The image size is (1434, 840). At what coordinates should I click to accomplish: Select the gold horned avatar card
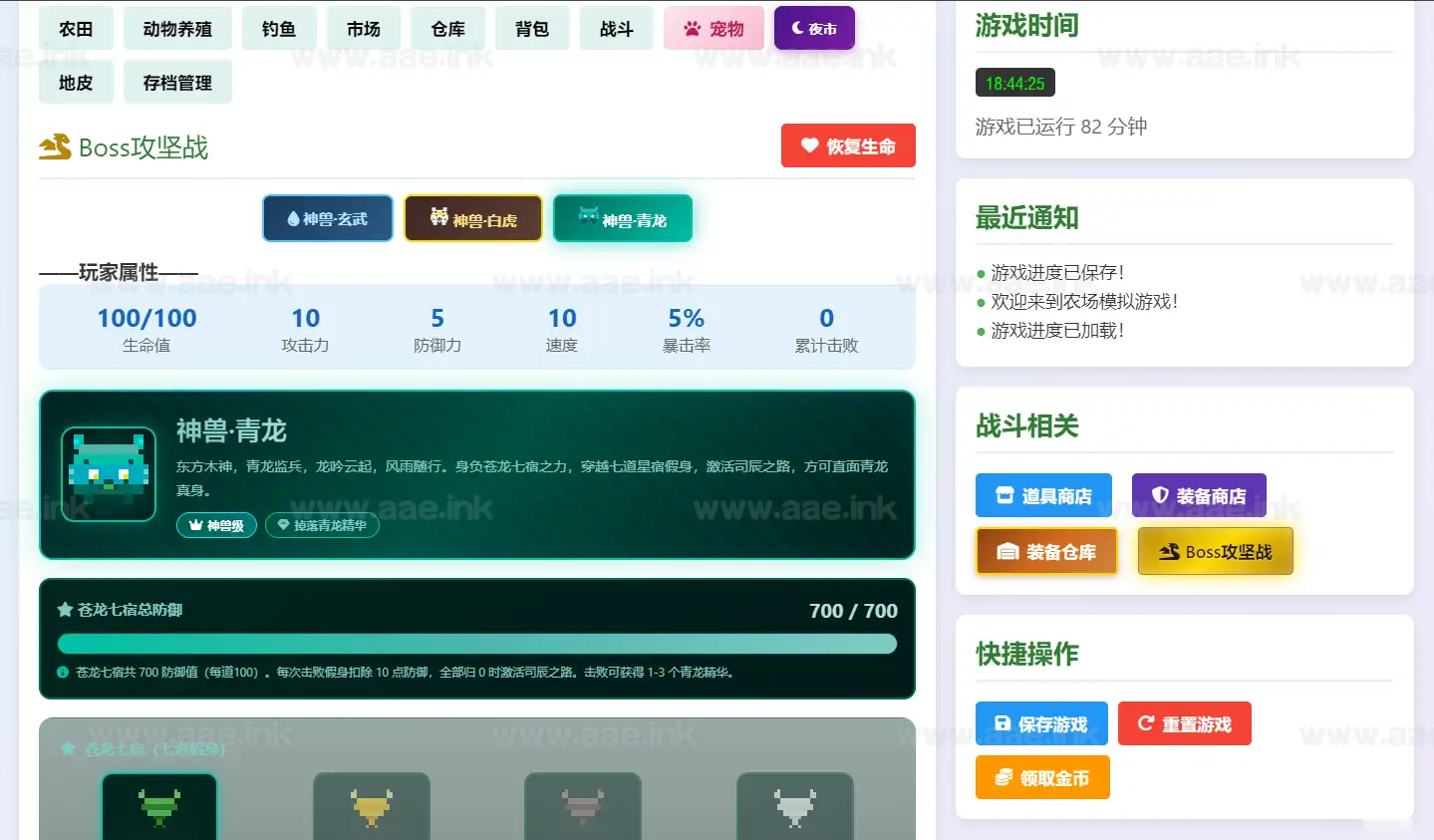pyautogui.click(x=372, y=806)
